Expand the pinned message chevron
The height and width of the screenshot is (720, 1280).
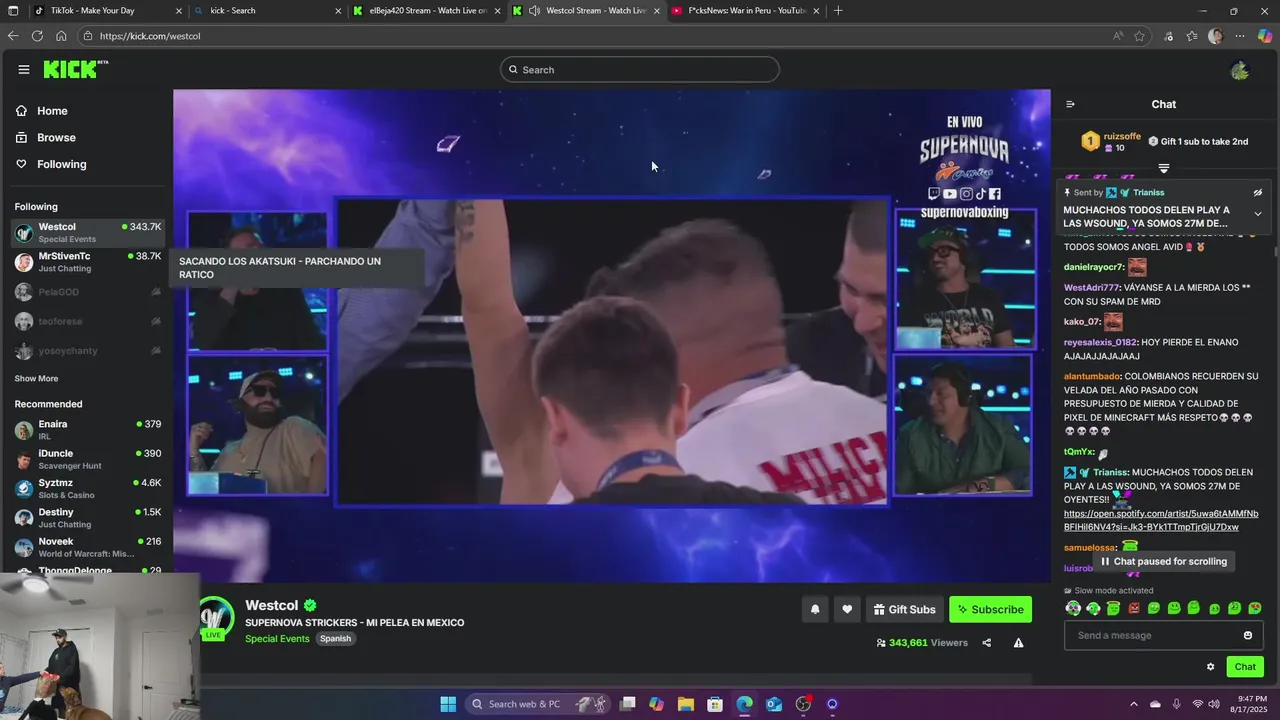[1258, 214]
